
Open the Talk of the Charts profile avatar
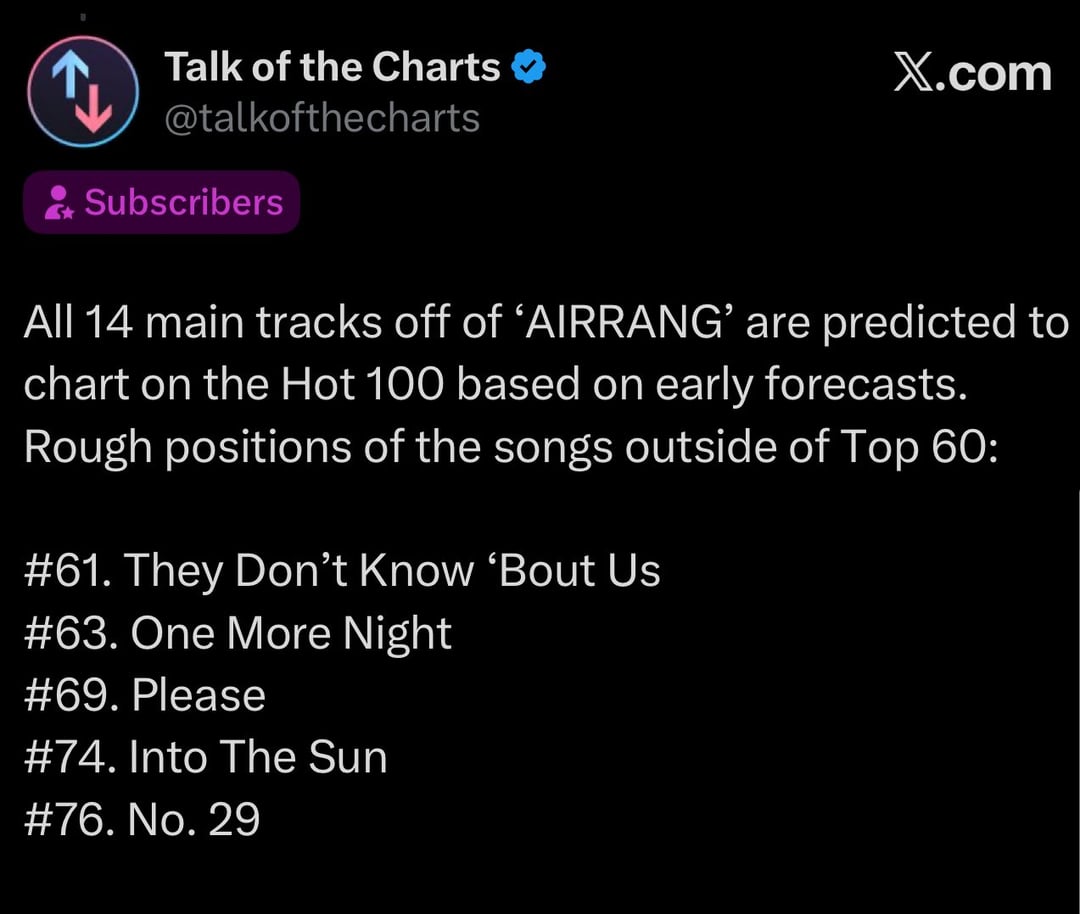click(82, 93)
